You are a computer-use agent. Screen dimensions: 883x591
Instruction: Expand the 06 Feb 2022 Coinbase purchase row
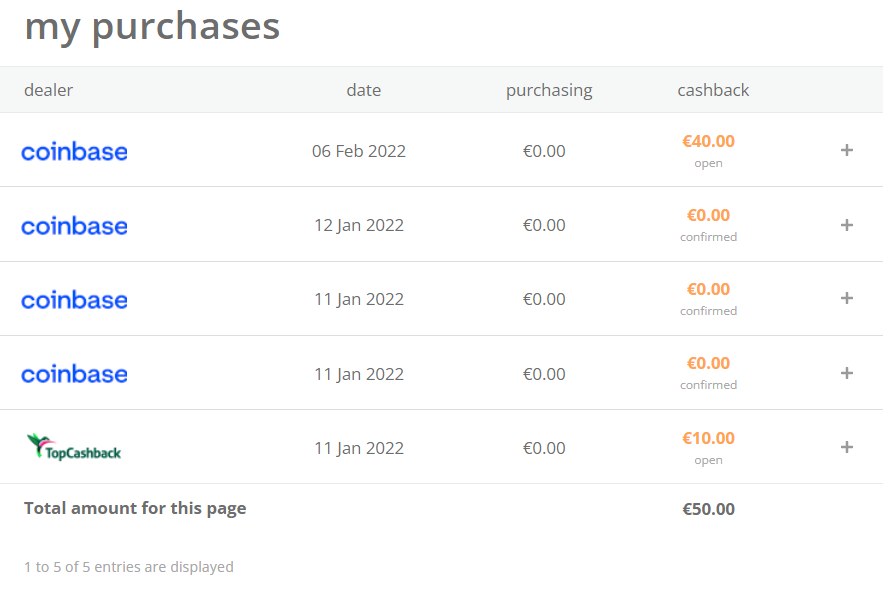(846, 150)
